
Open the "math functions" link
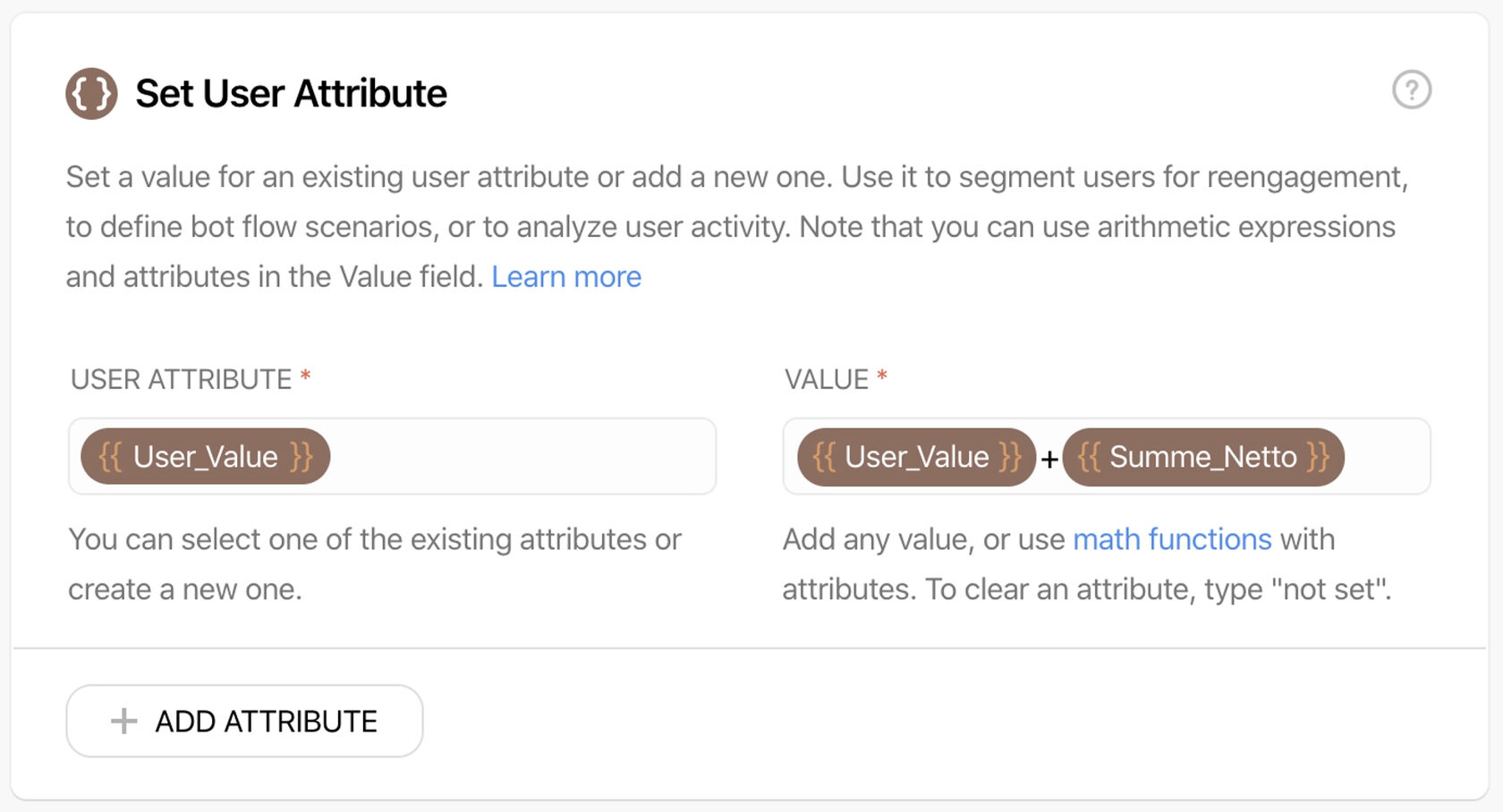[1172, 539]
